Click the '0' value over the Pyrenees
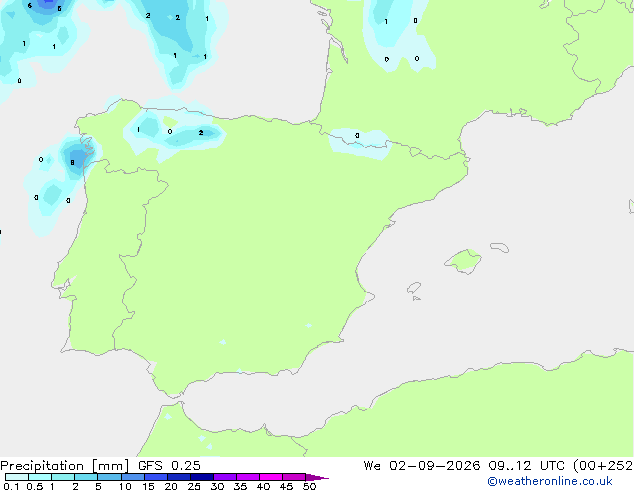This screenshot has height=490, width=634. pyautogui.click(x=357, y=135)
